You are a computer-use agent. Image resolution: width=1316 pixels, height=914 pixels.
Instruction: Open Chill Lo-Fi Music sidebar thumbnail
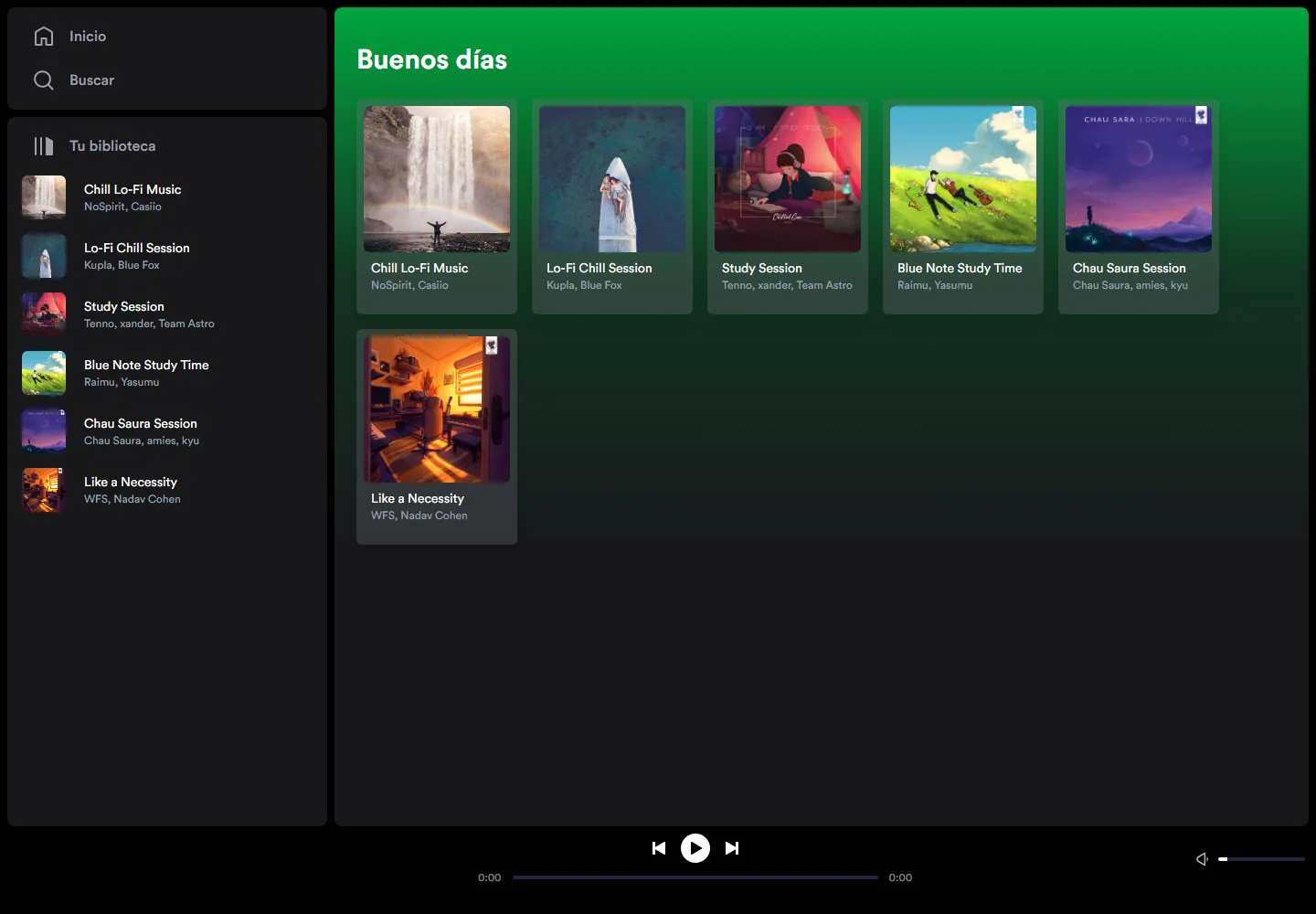(44, 197)
